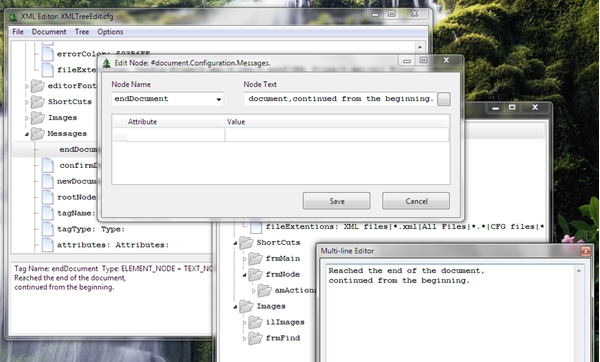This screenshot has height=362, width=600.
Task: Click Save in Edit Node dialog
Action: point(337,201)
